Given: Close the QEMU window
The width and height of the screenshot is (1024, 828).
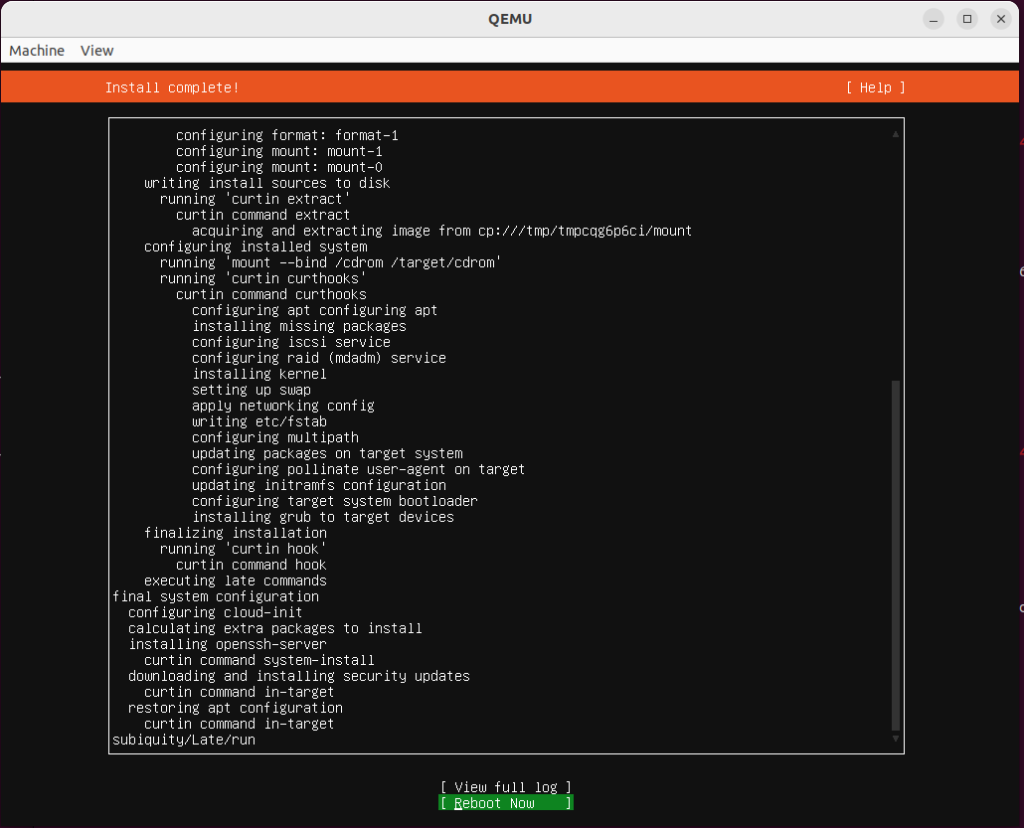Looking at the screenshot, I should 1001,19.
